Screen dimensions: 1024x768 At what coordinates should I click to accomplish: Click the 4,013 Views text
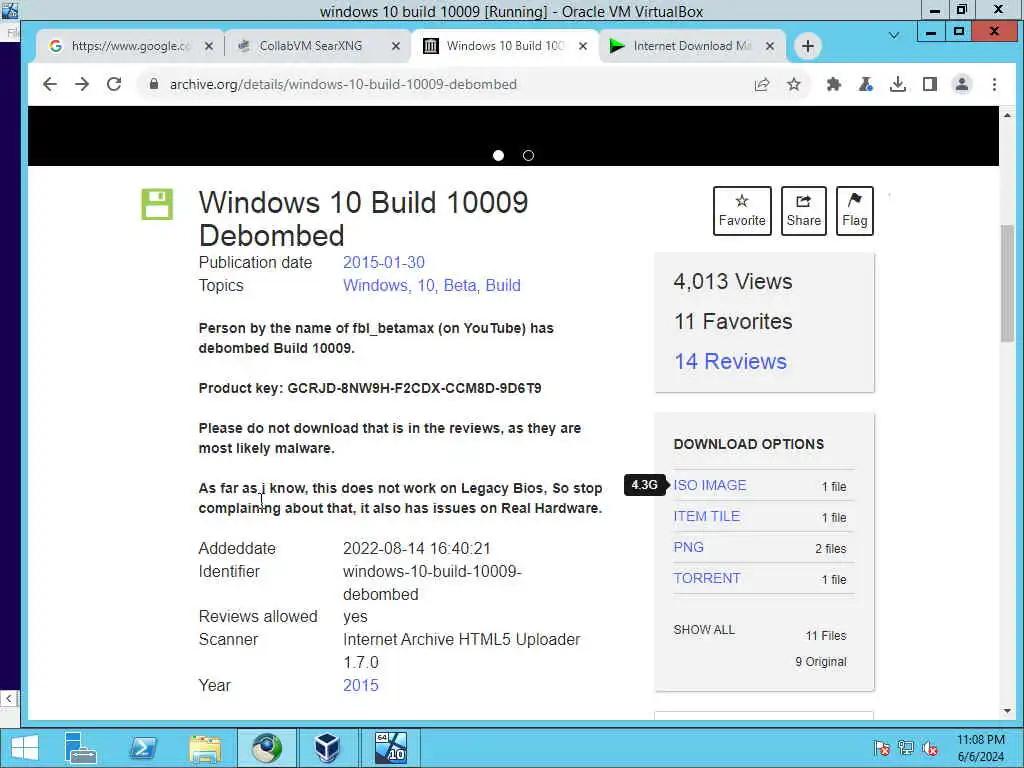[733, 281]
